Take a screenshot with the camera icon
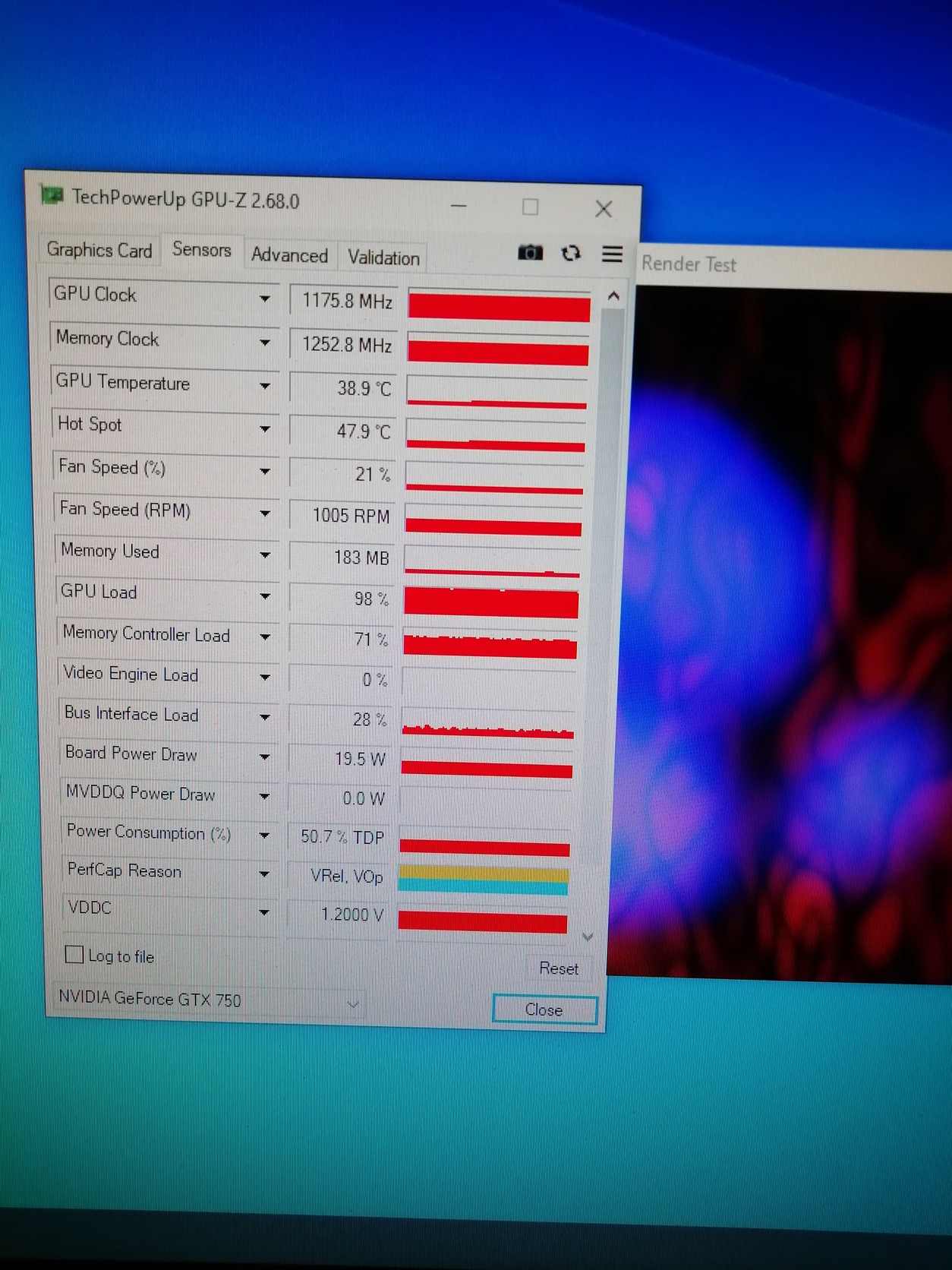Viewport: 952px width, 1270px height. click(x=530, y=252)
